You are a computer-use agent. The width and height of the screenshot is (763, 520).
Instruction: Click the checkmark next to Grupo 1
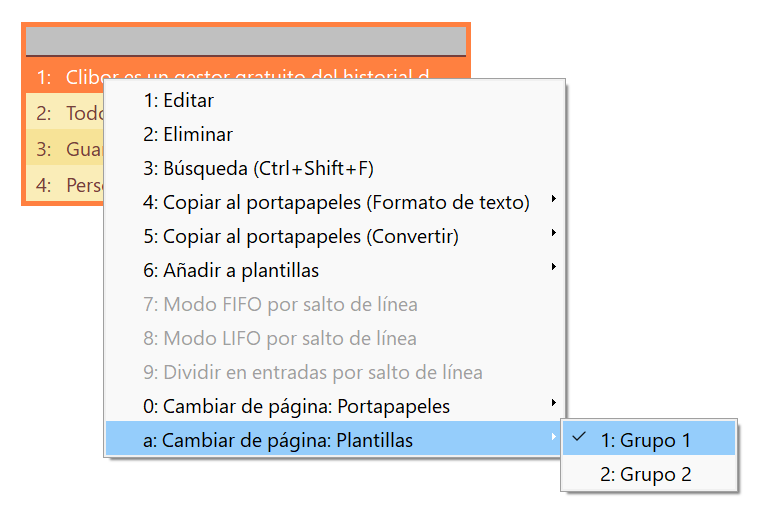pyautogui.click(x=579, y=437)
